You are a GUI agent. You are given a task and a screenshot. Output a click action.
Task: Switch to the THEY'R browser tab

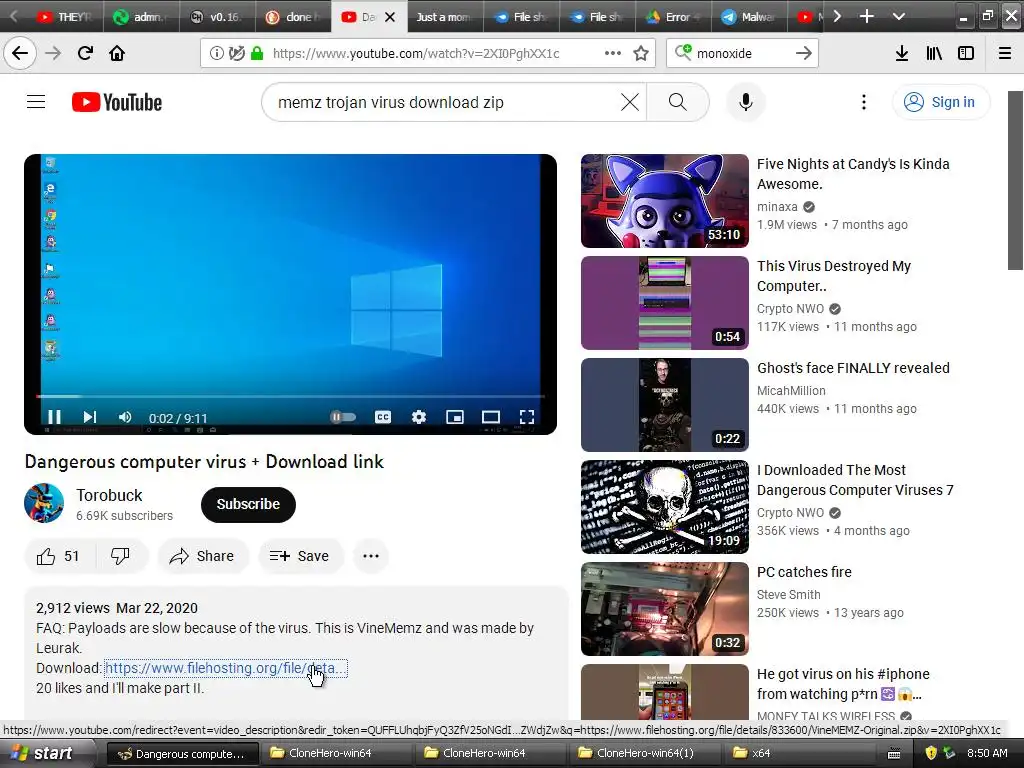pos(64,17)
